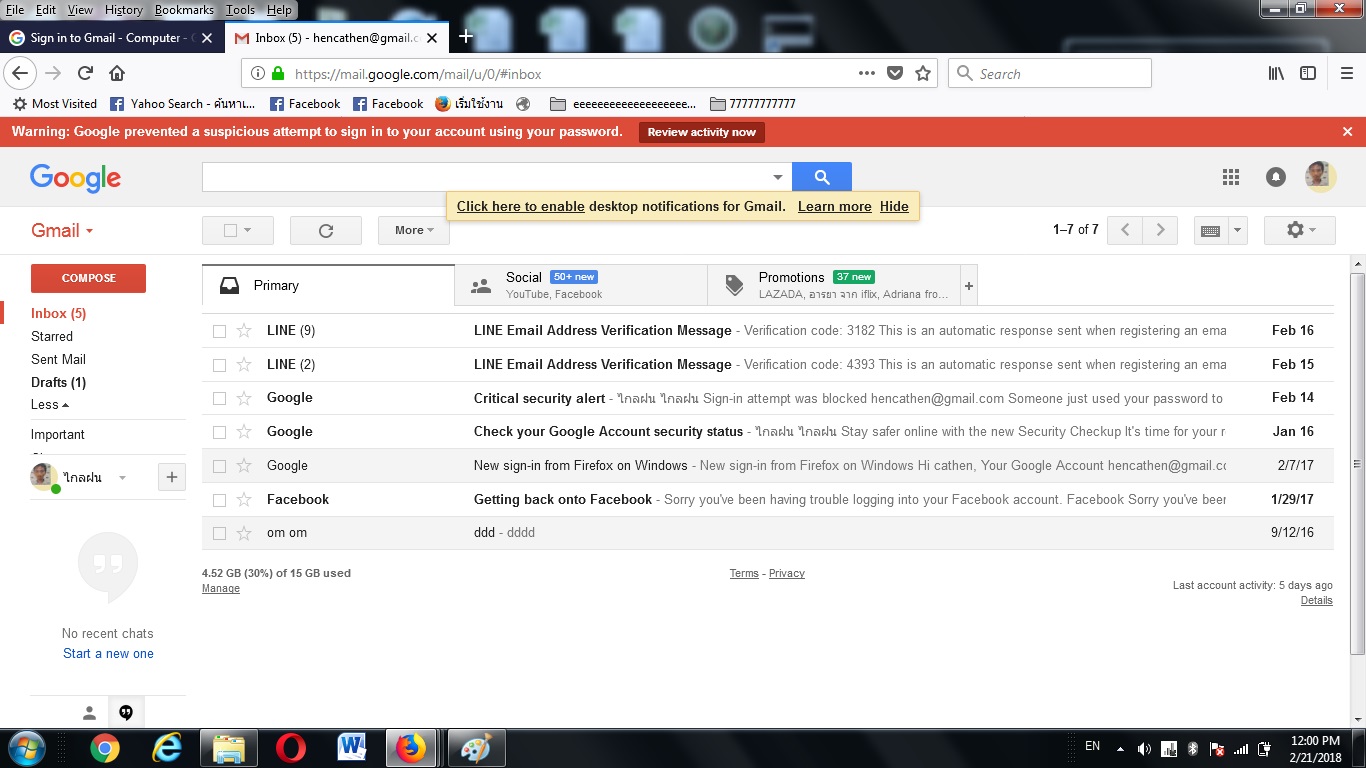
Task: Focus the Firefox Search field
Action: click(1050, 73)
